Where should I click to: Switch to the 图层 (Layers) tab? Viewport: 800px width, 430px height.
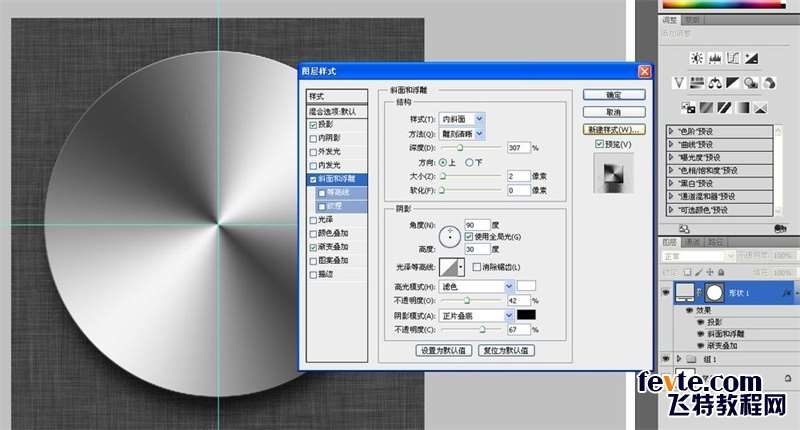point(670,242)
